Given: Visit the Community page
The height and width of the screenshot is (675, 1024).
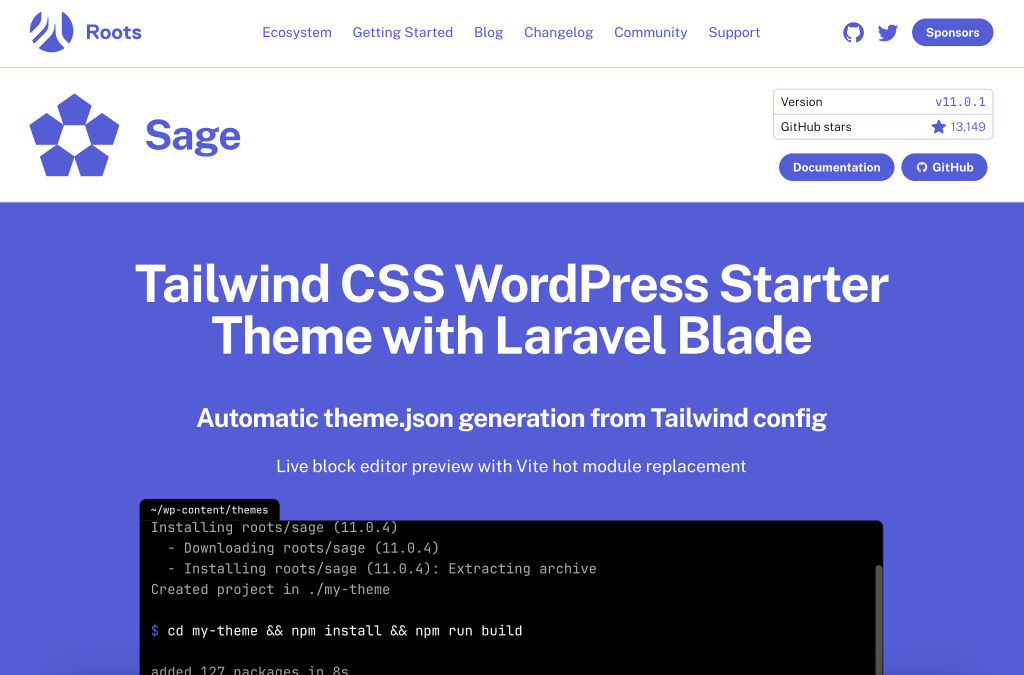Looking at the screenshot, I should tap(650, 32).
